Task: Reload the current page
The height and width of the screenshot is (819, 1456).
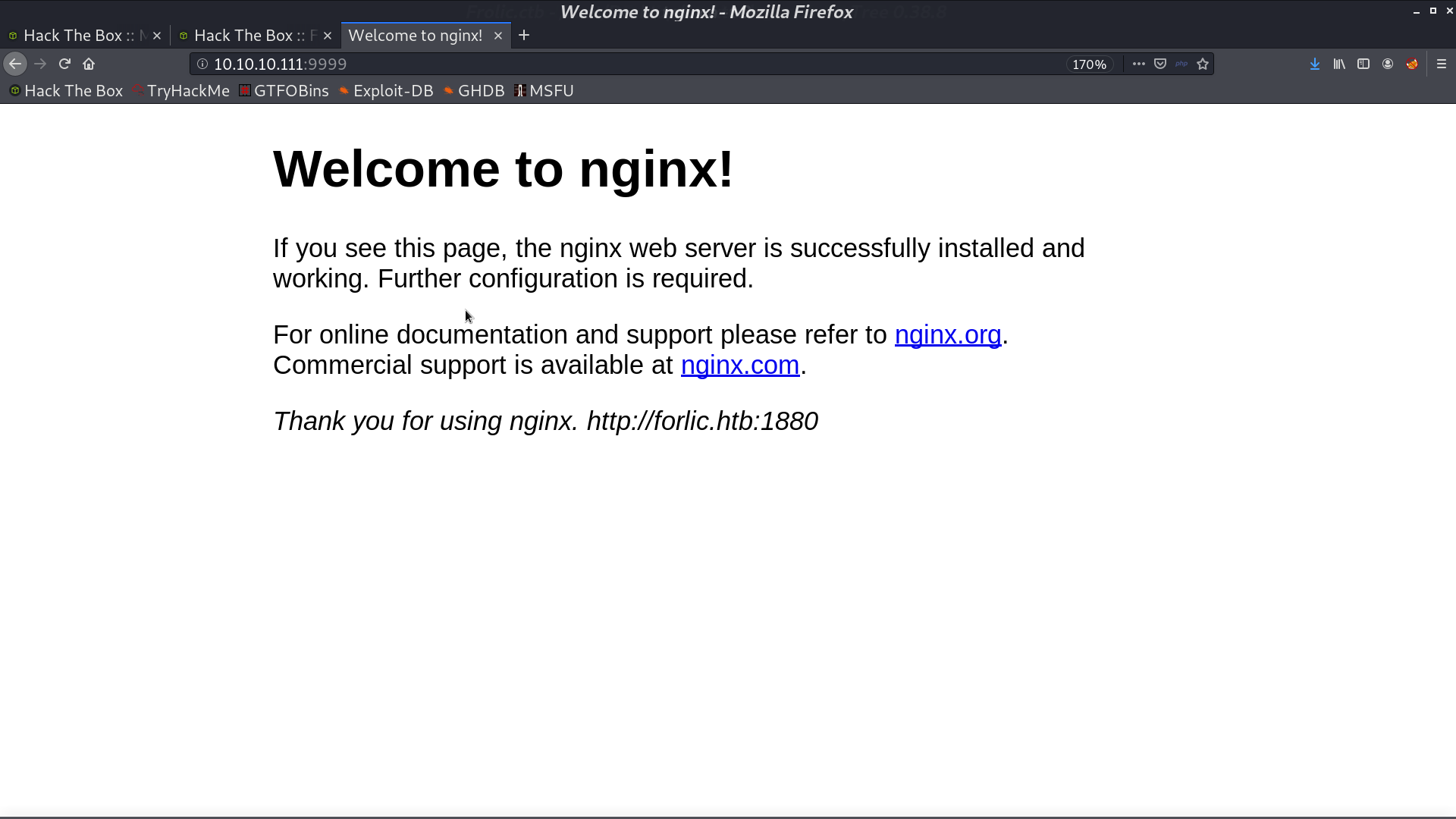Action: click(x=64, y=64)
